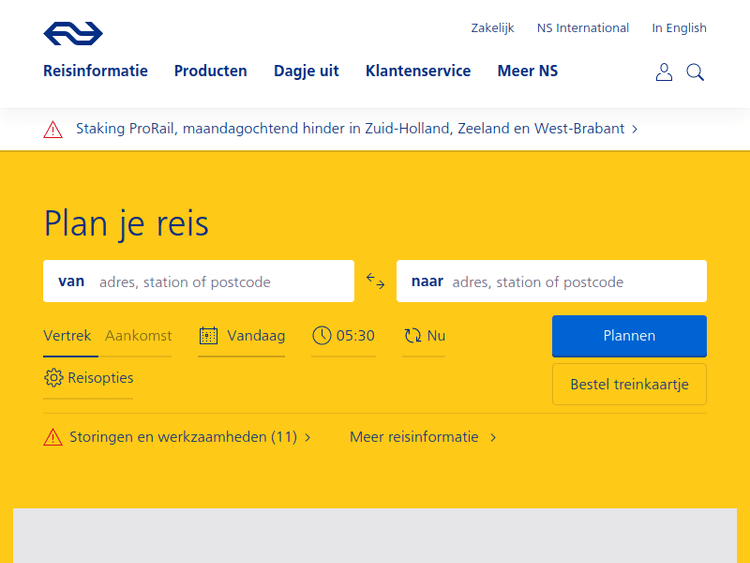Viewport: 750px width, 563px height.
Task: Expand the Meer NS menu
Action: click(527, 71)
